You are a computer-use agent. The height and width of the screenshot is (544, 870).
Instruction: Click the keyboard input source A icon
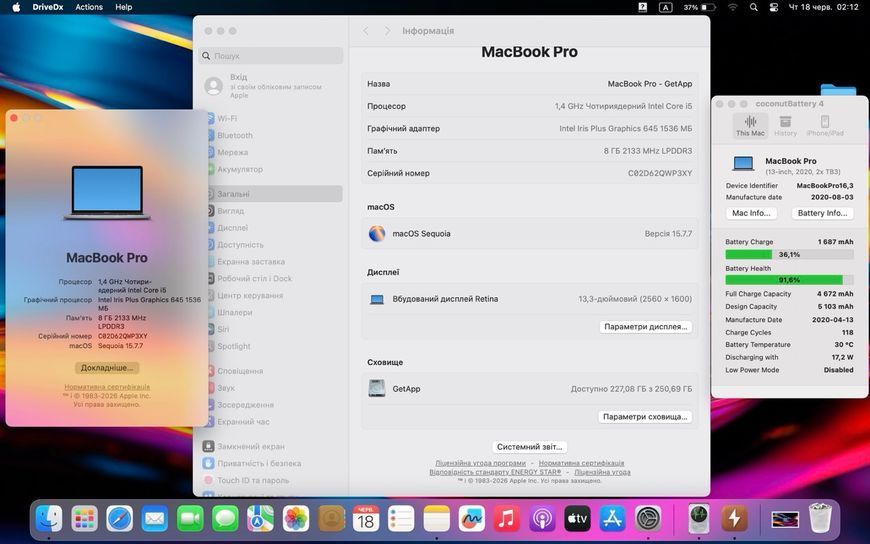[665, 7]
